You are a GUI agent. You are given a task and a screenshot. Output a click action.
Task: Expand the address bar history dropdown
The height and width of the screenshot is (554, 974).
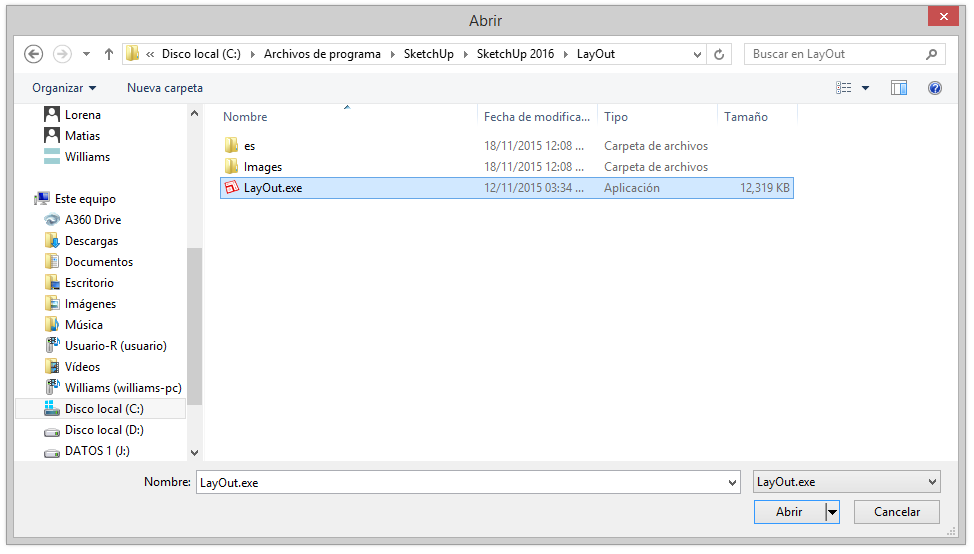[x=697, y=54]
